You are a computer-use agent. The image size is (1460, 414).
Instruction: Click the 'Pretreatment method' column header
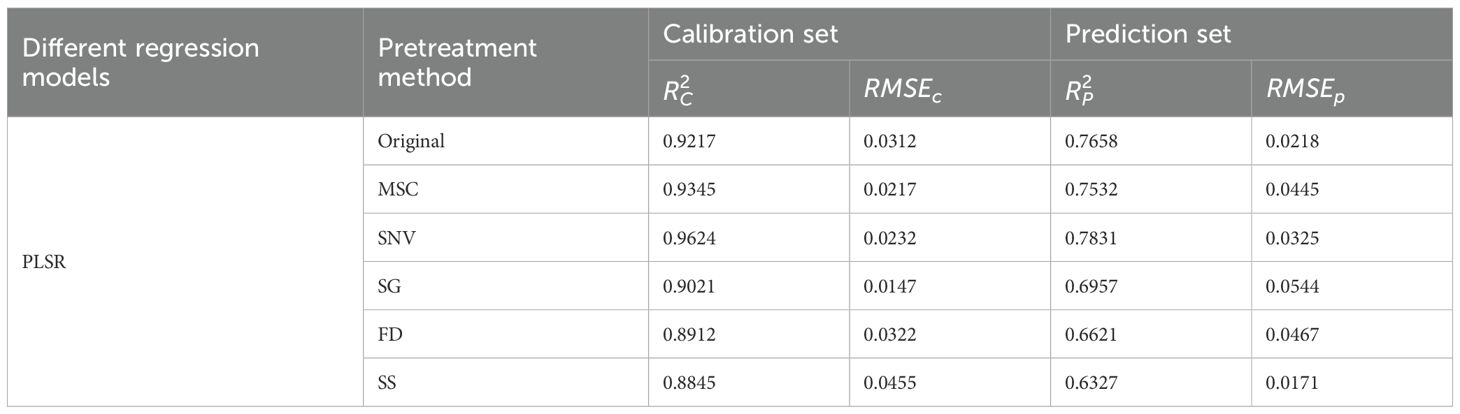coord(457,62)
